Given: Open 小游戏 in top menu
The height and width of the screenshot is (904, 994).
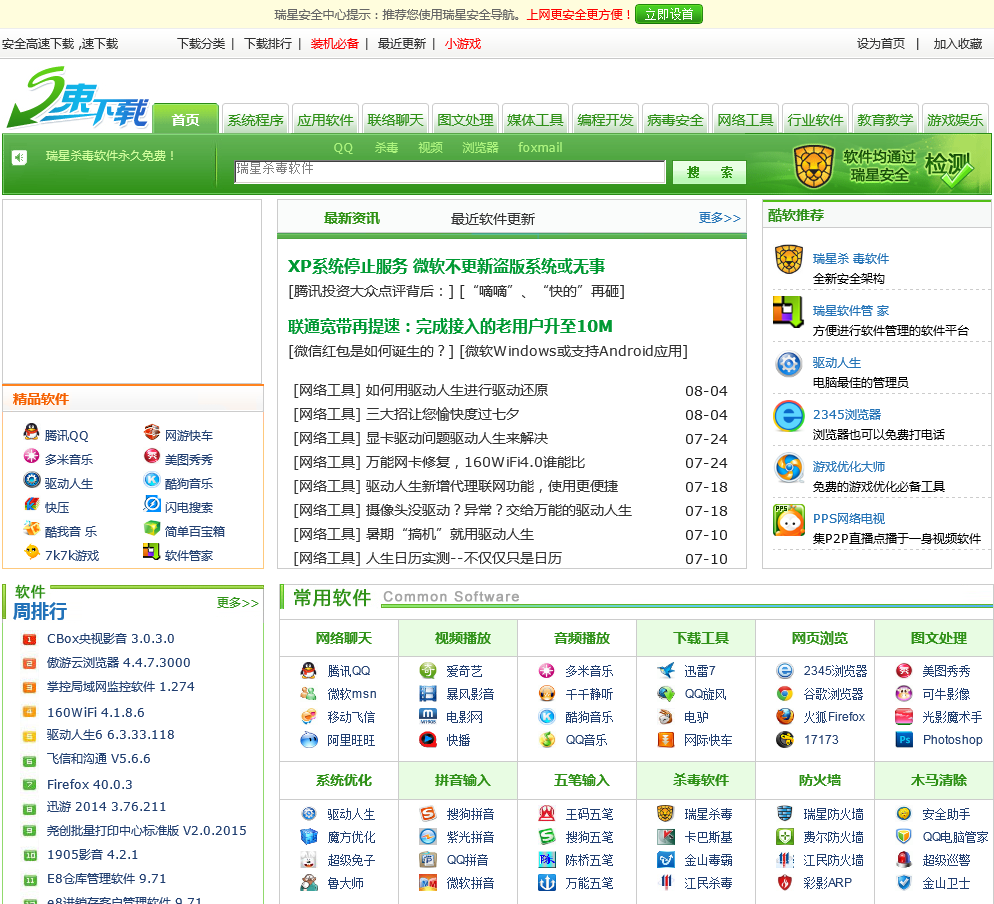Looking at the screenshot, I should tap(463, 44).
